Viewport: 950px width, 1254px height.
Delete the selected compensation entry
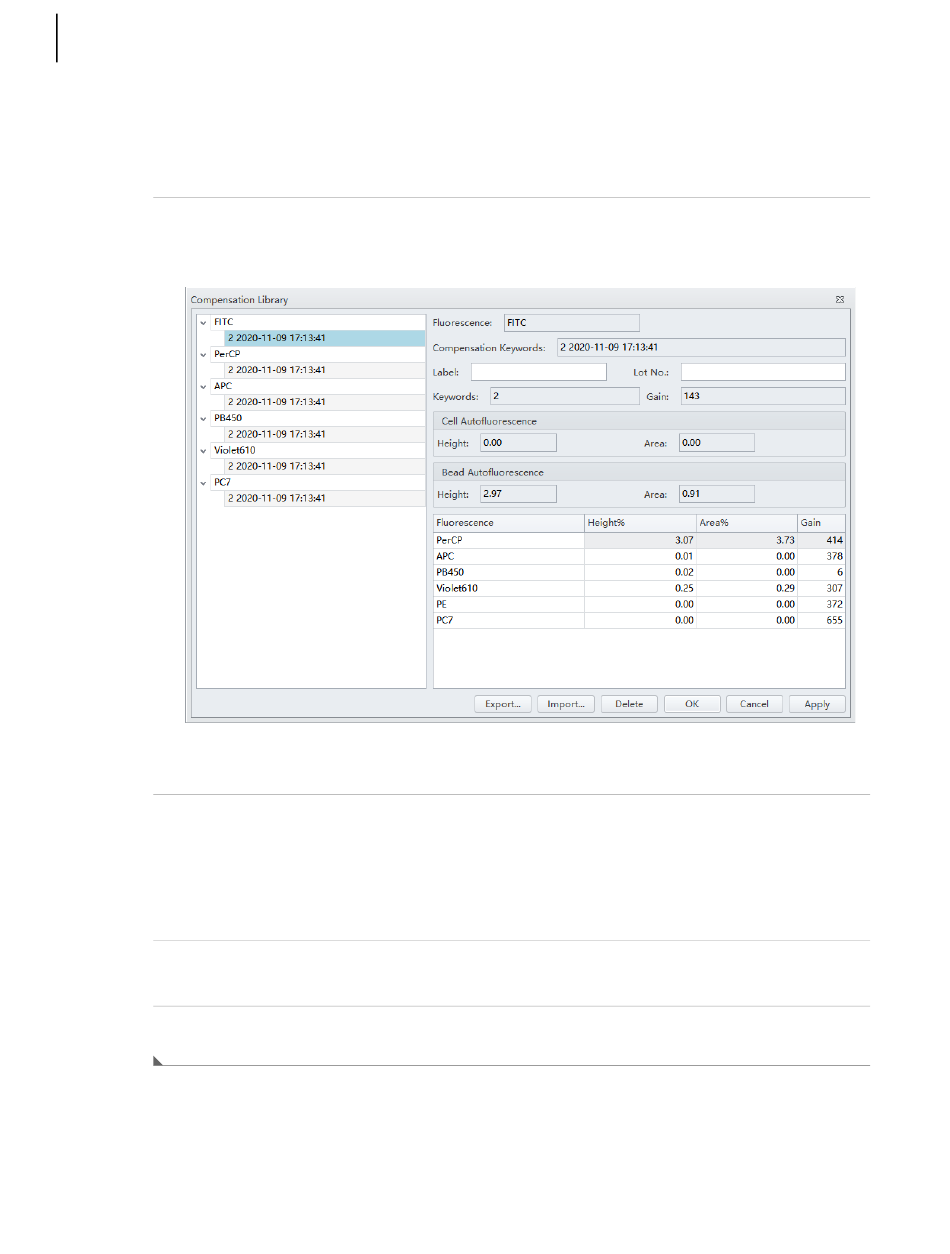click(629, 704)
